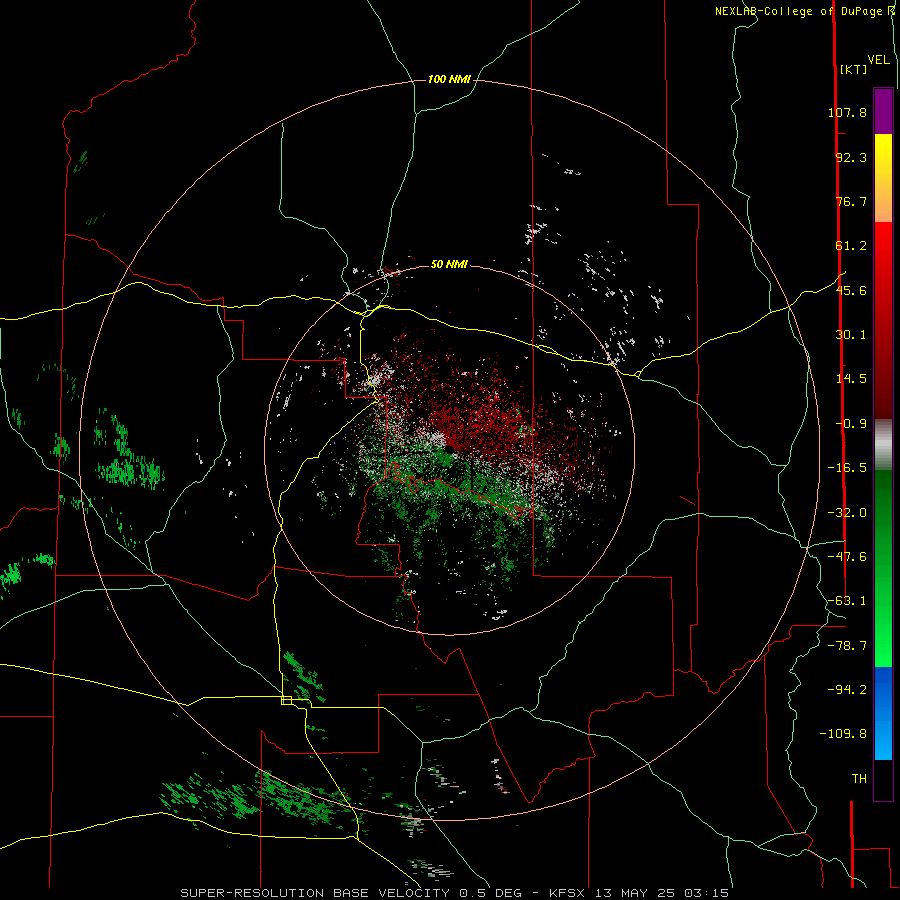Click SUPER-RESOLUTION BASE VELOCITY product title
The image size is (900, 900).
tap(317, 893)
